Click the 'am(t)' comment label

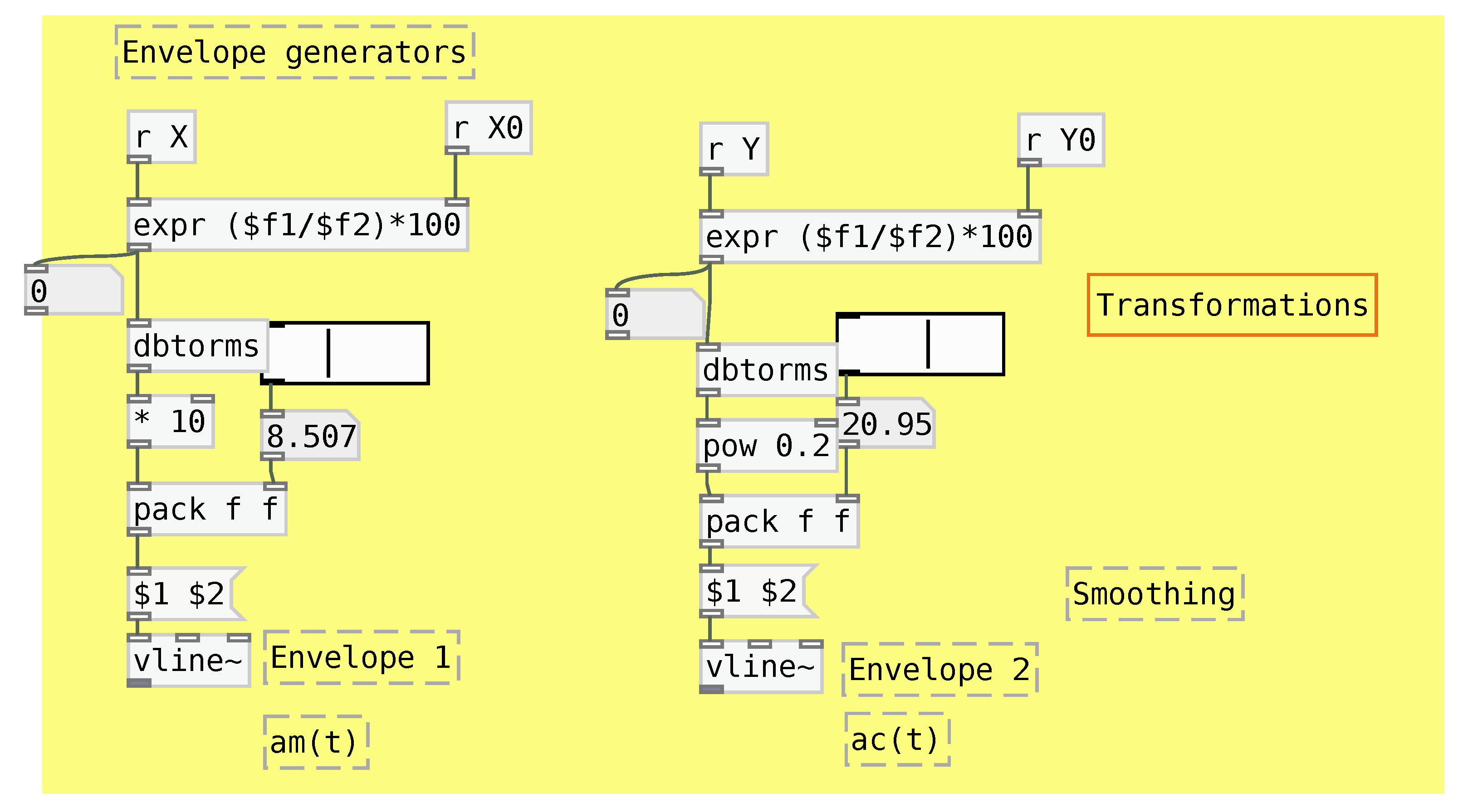click(x=315, y=742)
